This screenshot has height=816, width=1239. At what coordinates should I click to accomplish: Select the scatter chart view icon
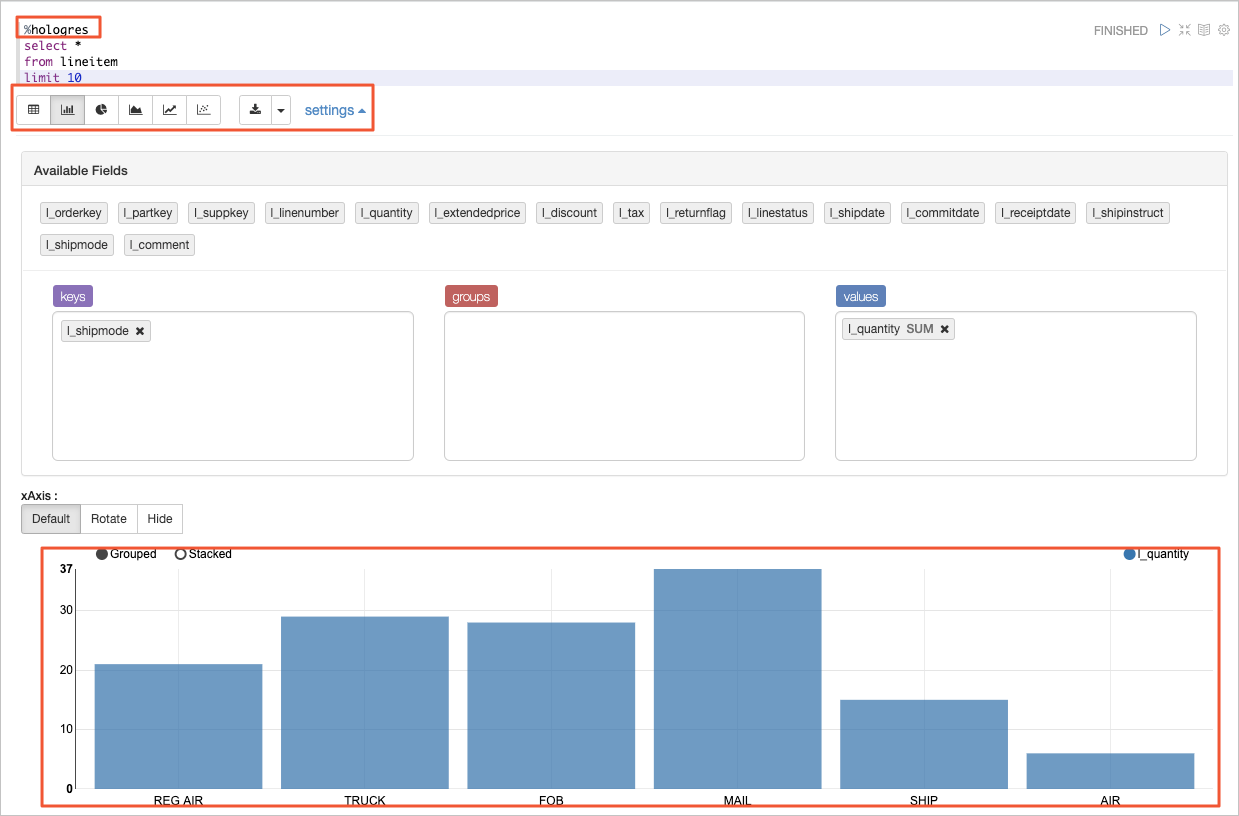tap(204, 110)
